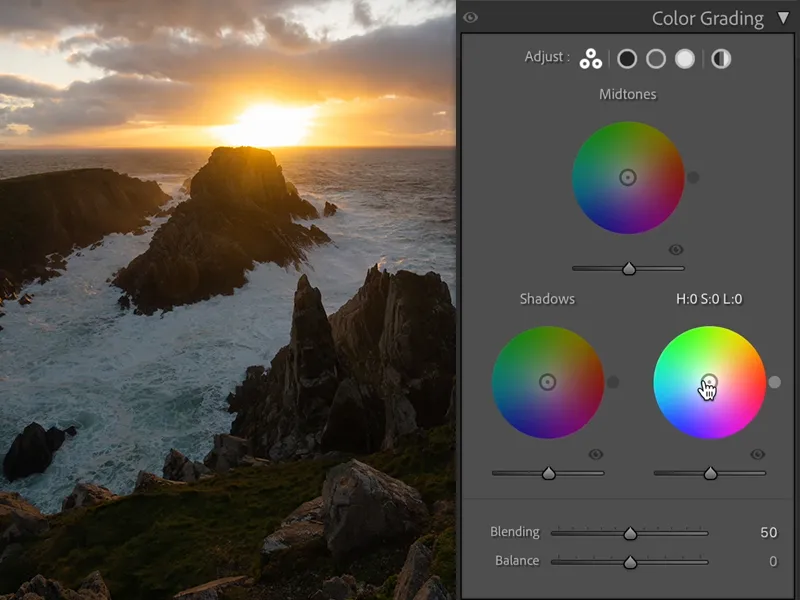Switch to the Midtones-only adjust icon
Viewport: 800px width, 600px height.
[x=656, y=59]
